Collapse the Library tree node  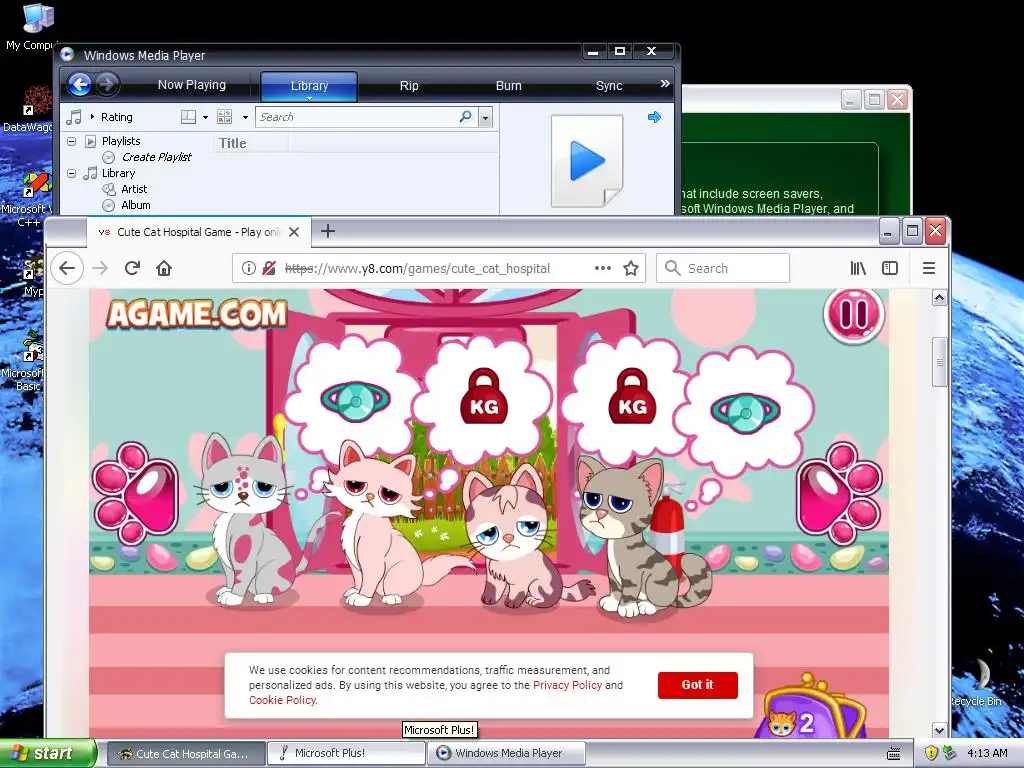click(x=72, y=173)
